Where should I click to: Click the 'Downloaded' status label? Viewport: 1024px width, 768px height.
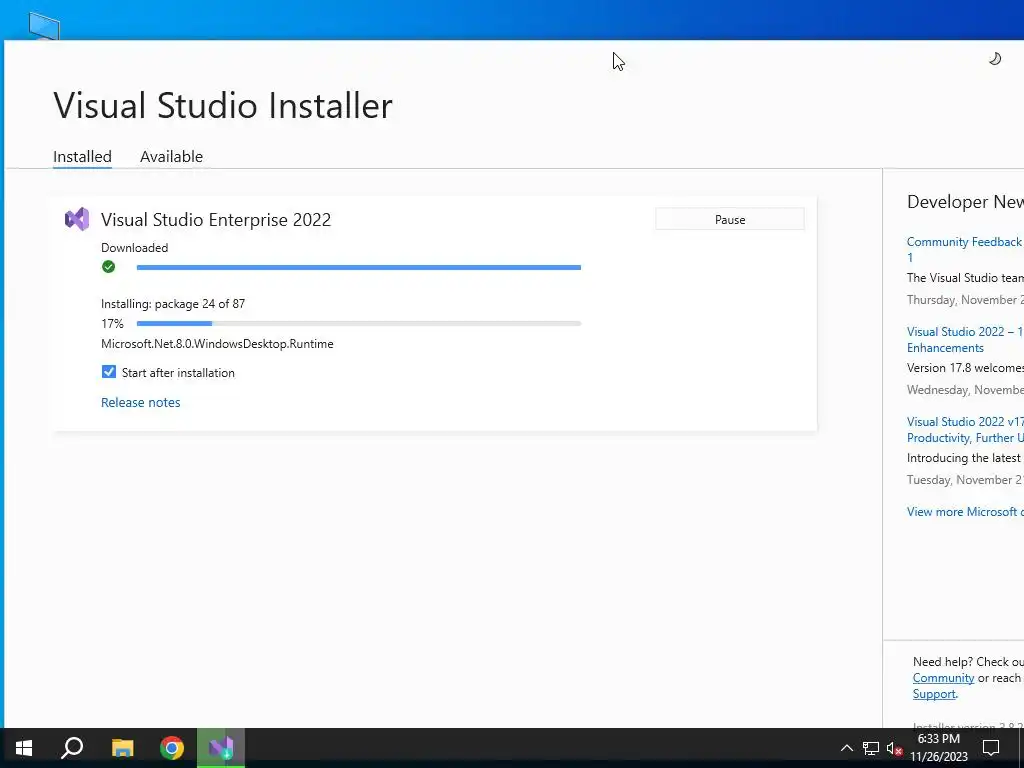point(135,248)
